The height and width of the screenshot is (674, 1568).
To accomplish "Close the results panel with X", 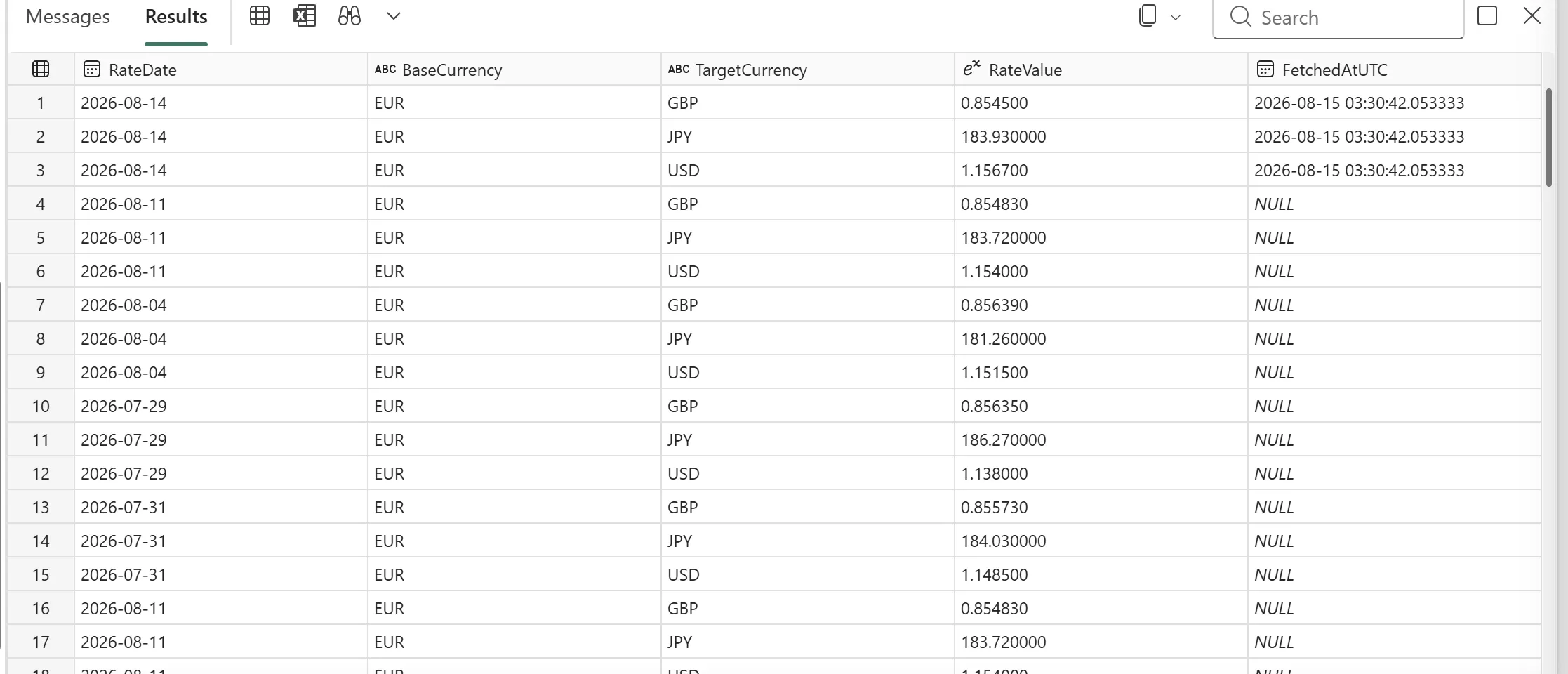I will 1532,15.
